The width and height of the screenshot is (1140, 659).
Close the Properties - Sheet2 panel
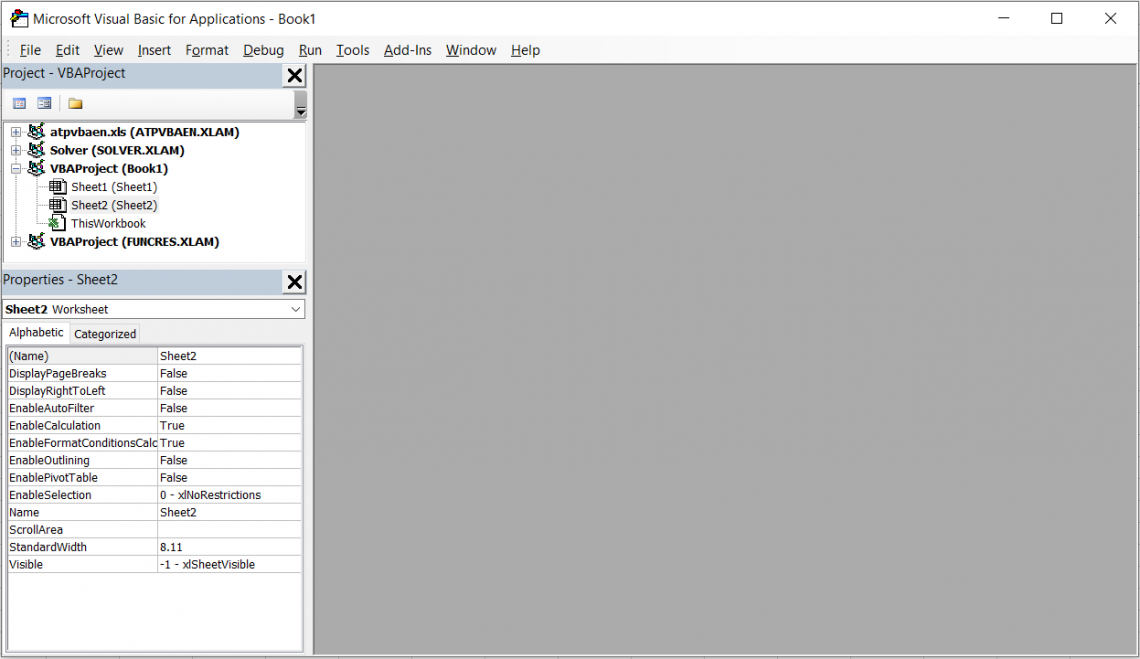294,282
